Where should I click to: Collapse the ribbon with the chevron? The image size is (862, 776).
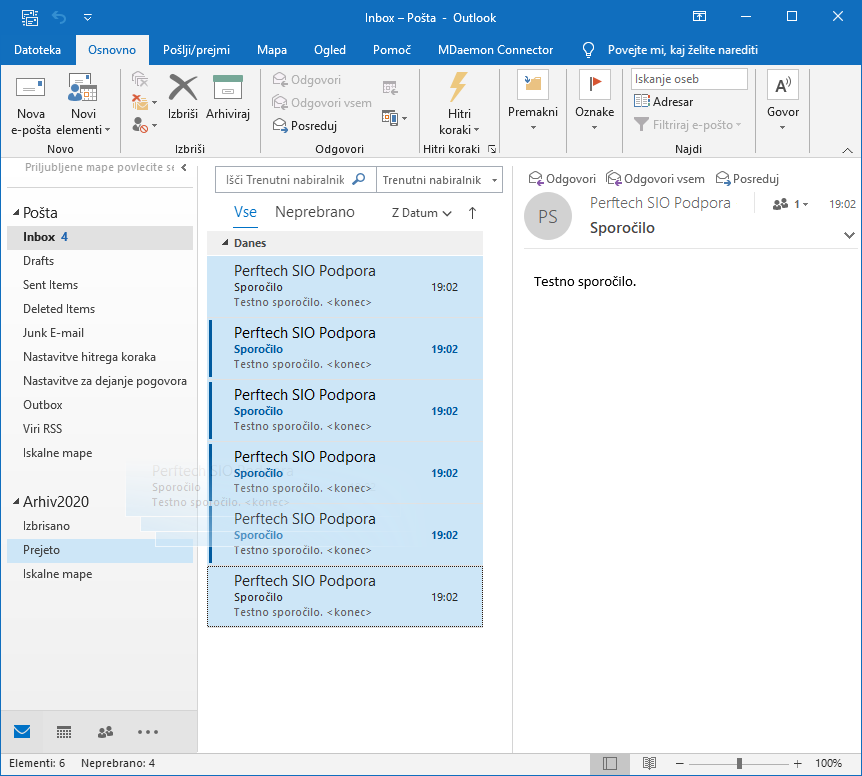[848, 150]
